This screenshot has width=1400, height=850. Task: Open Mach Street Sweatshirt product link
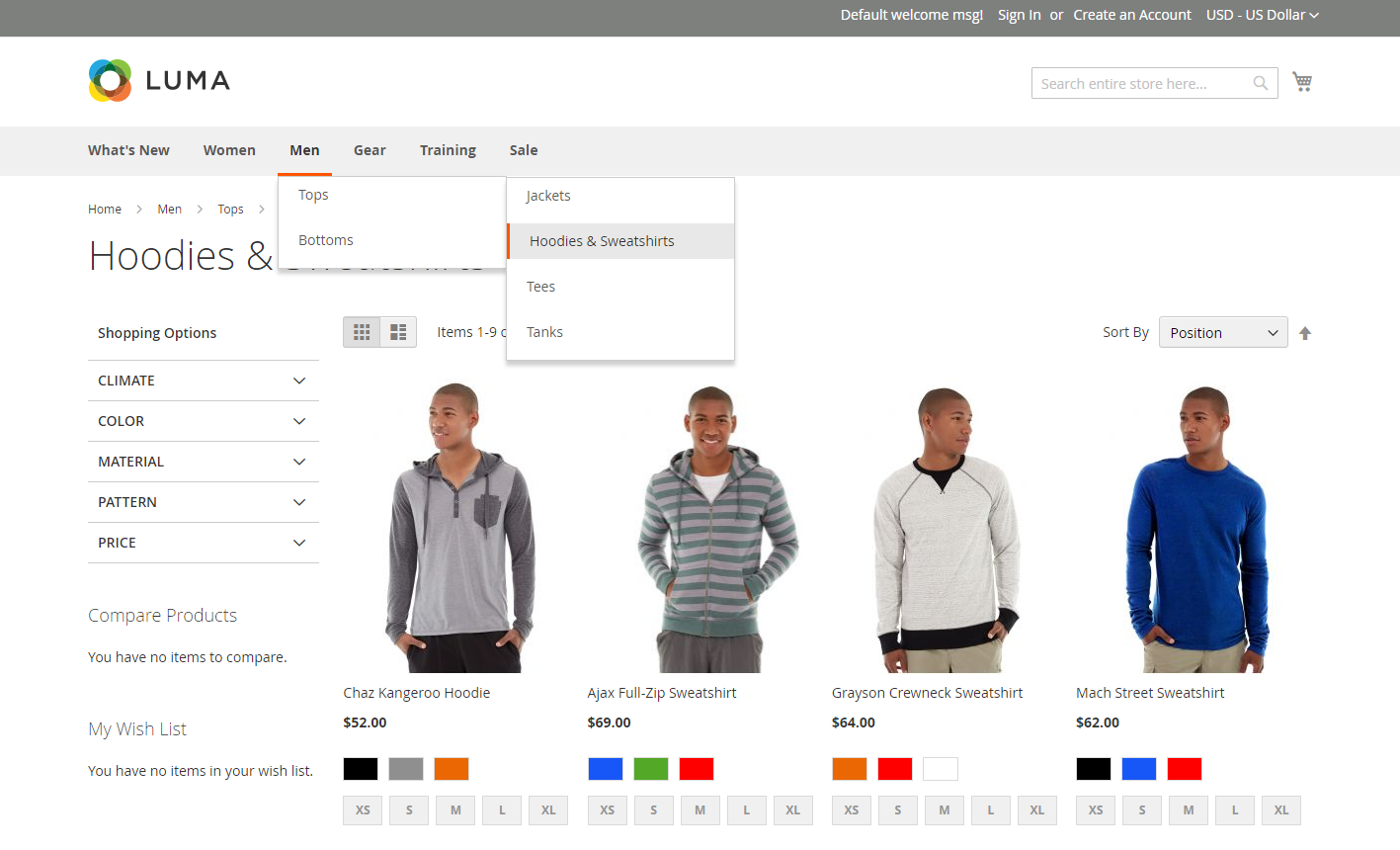click(x=1150, y=693)
